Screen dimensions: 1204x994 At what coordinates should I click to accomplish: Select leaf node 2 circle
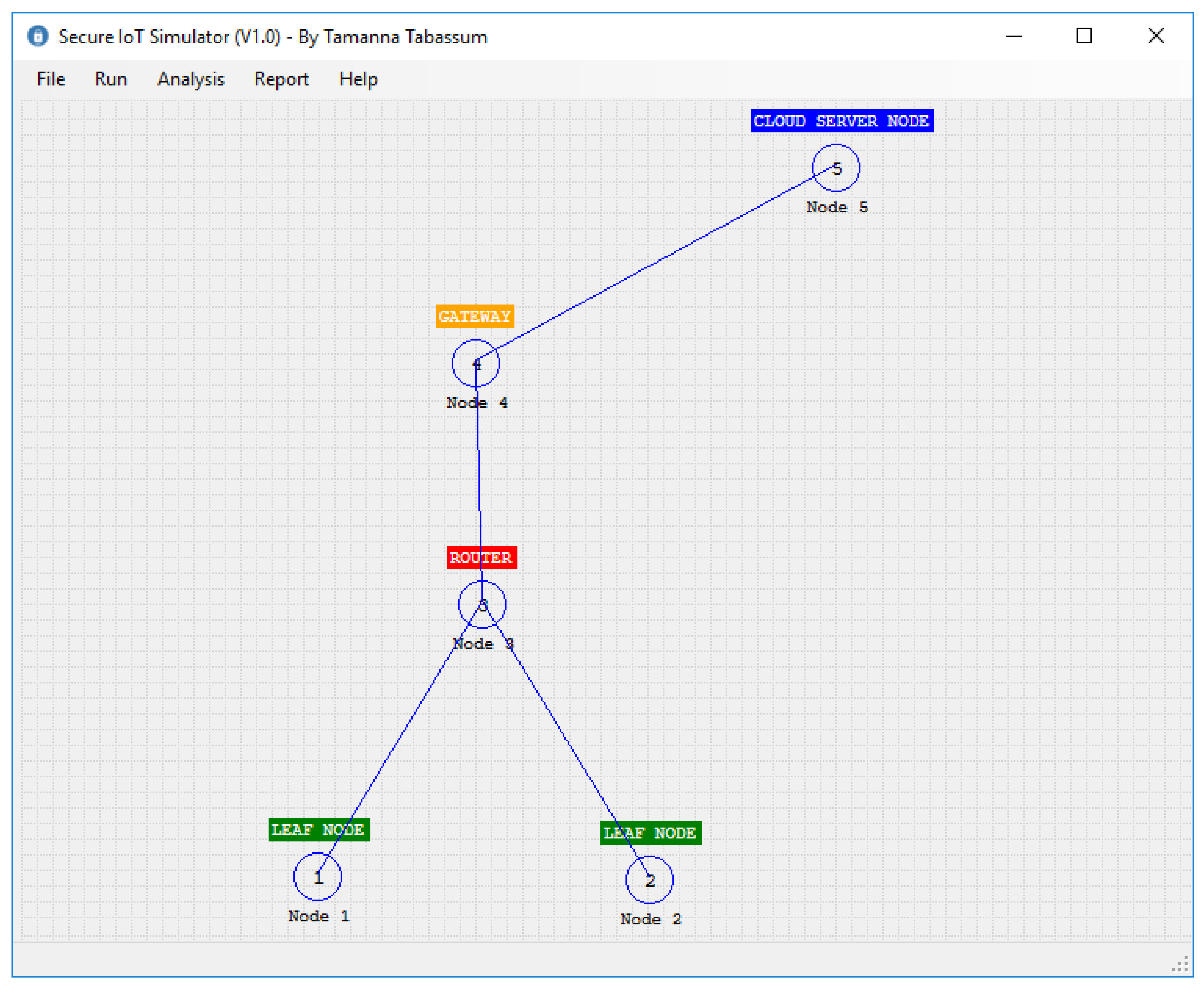click(x=649, y=880)
